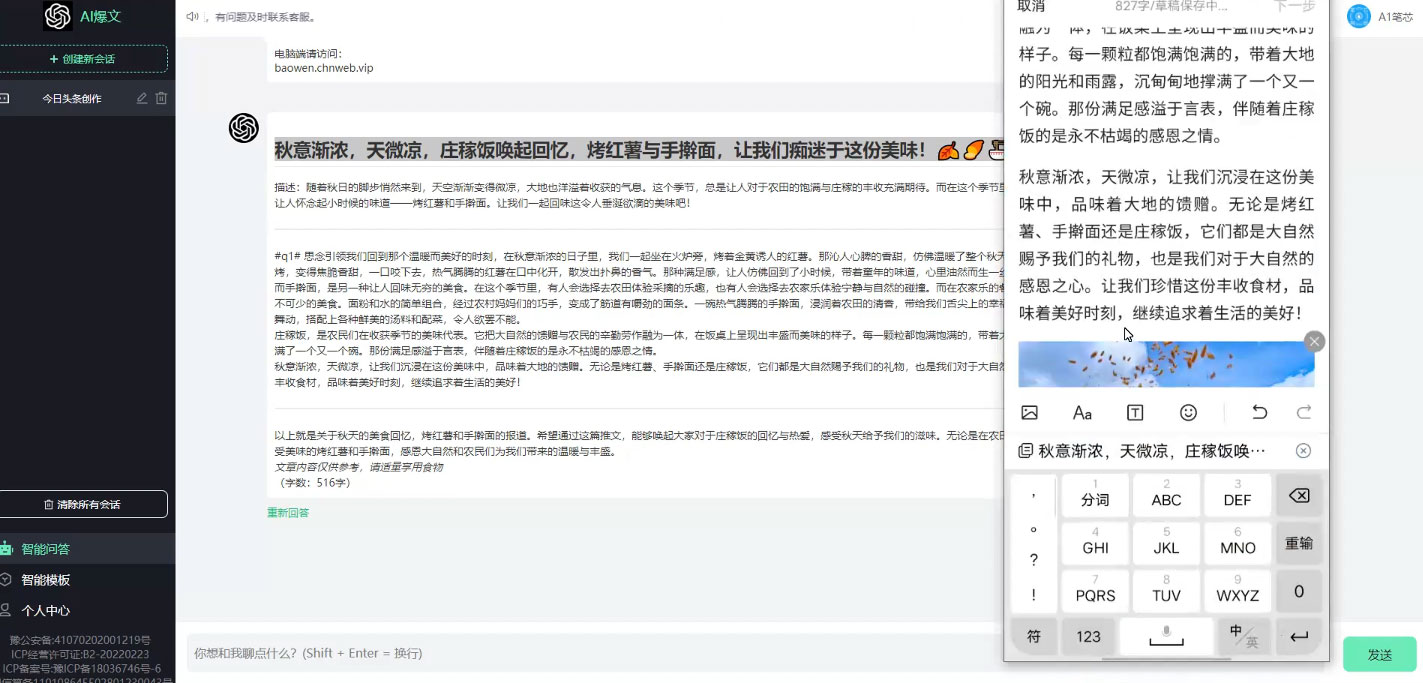This screenshot has height=683, width=1423.
Task: Open symbol input with the 符 key
Action: point(1033,636)
